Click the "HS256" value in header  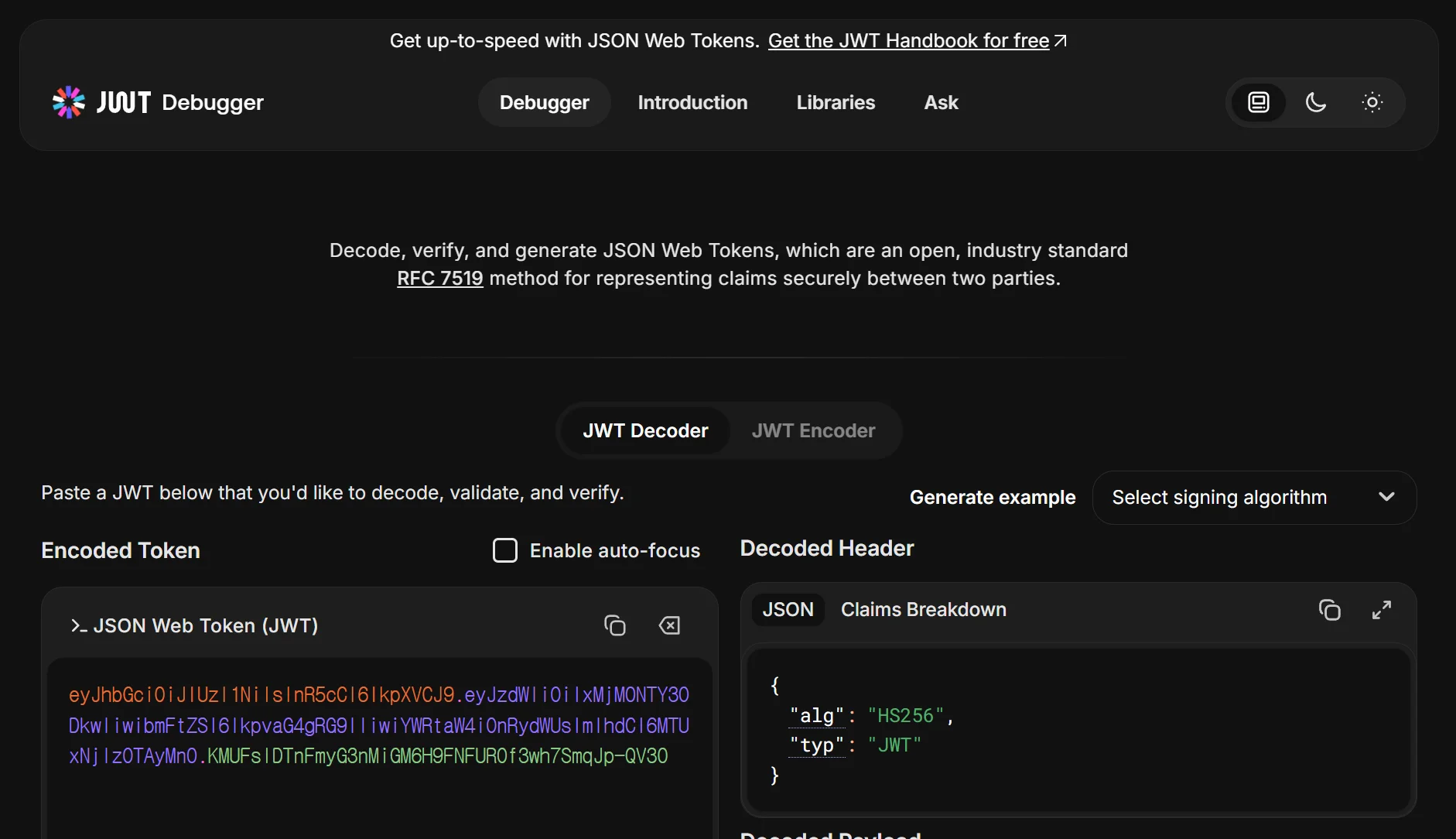coord(906,716)
